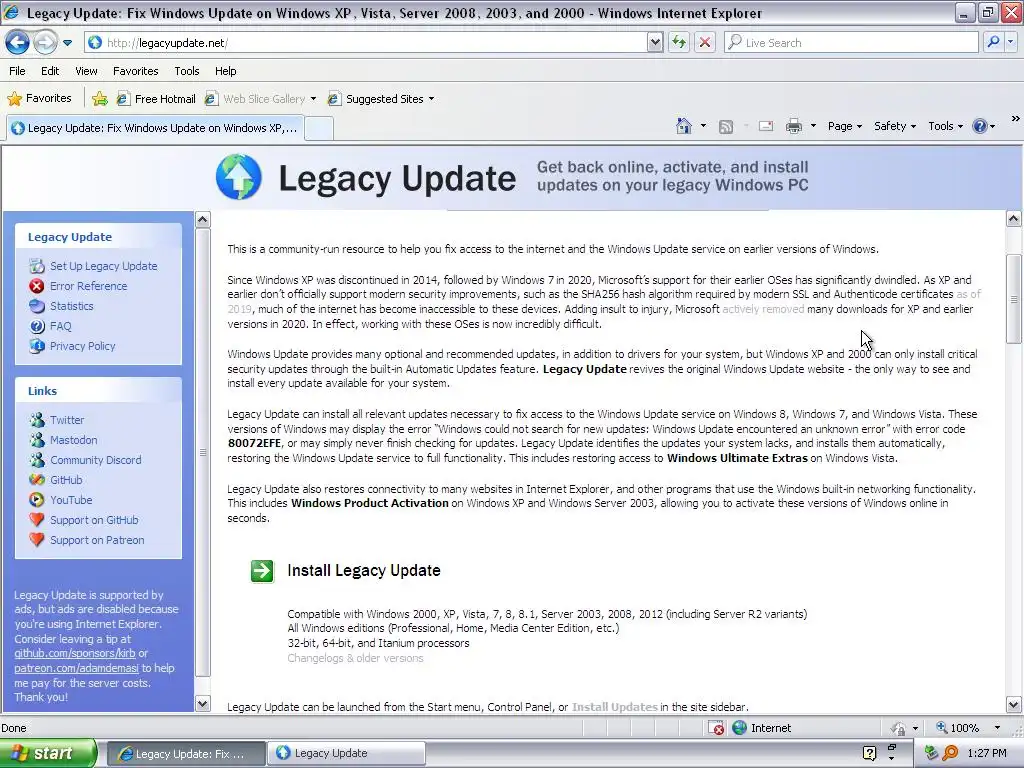
Task: Open Set Up Legacy Update sidebar link
Action: tap(103, 266)
